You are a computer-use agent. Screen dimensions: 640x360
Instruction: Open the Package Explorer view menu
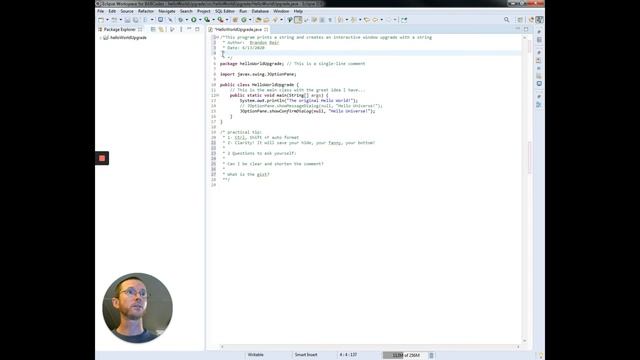[181, 29]
